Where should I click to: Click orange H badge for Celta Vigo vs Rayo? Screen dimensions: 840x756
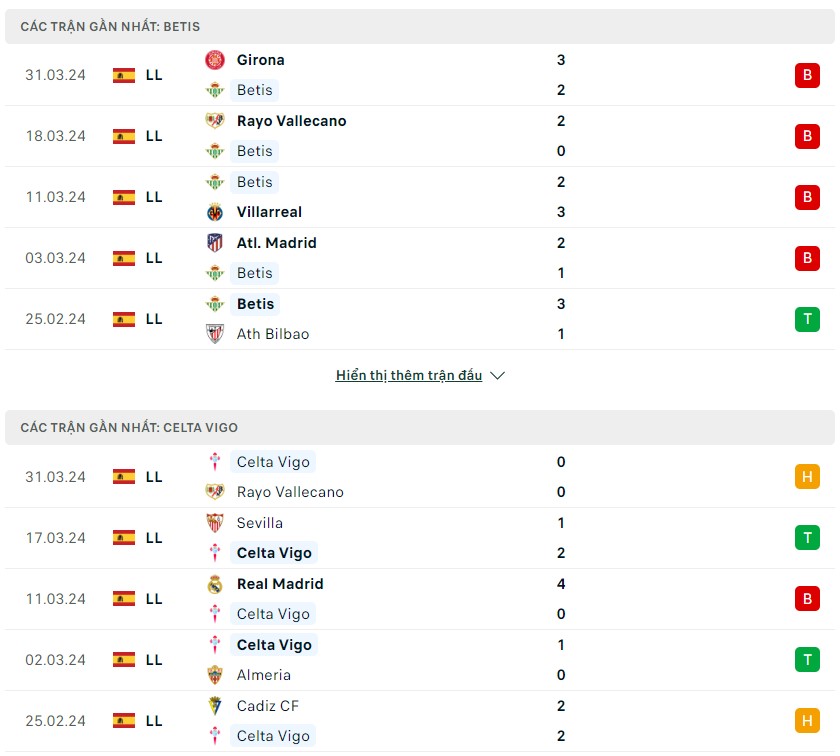coord(807,477)
